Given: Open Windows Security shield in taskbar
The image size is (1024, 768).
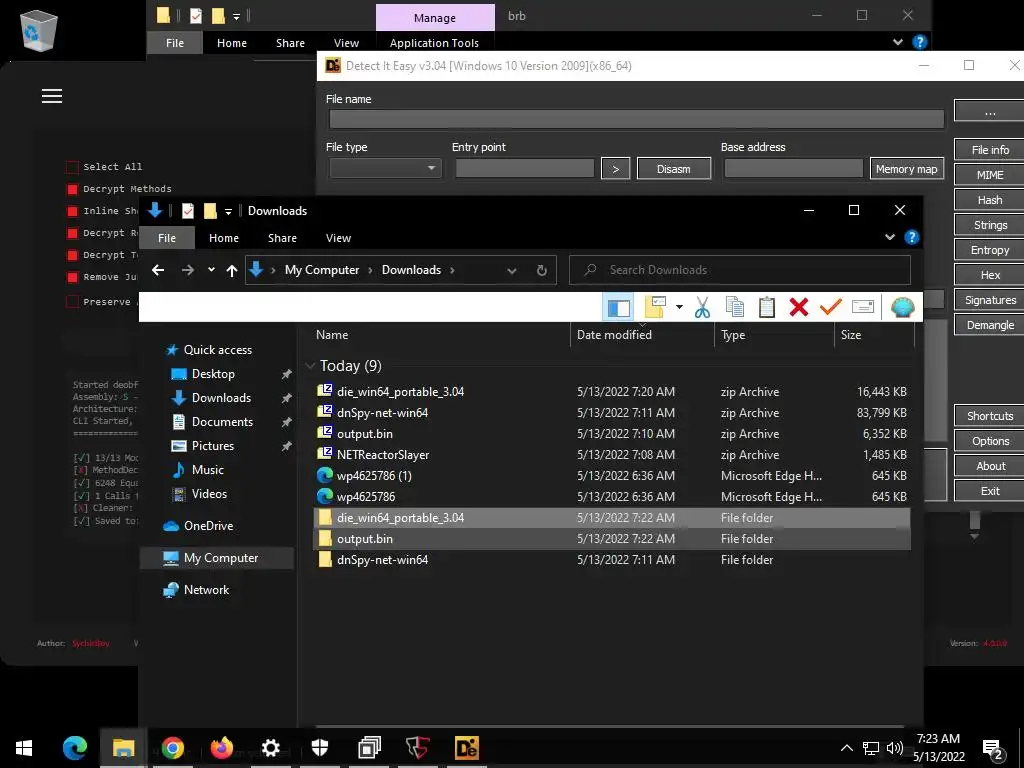Looking at the screenshot, I should pyautogui.click(x=319, y=748).
